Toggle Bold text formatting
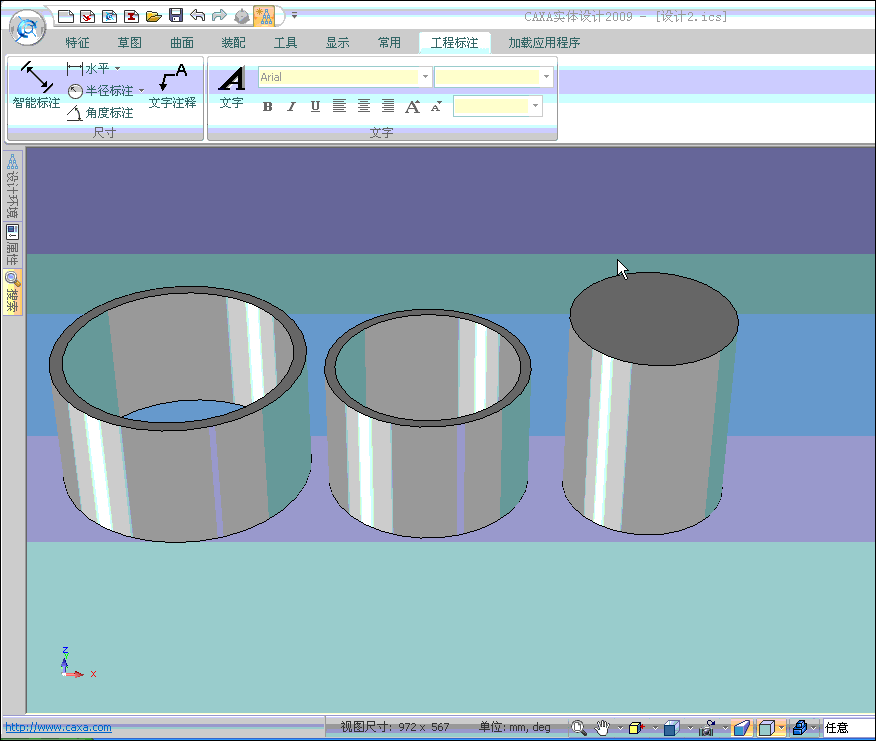Screen dimensions: 876x741 tap(267, 107)
